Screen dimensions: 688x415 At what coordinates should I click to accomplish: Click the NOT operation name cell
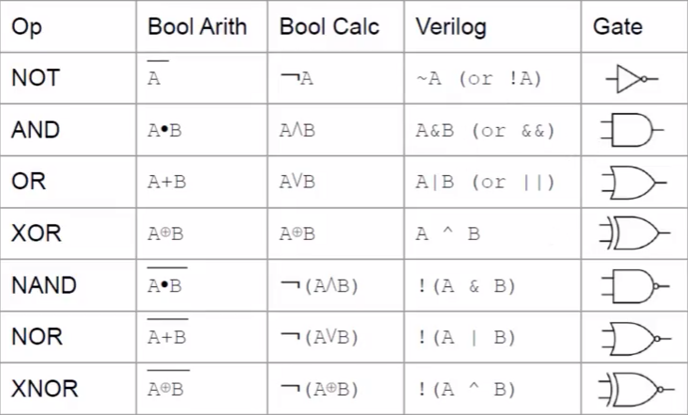click(36, 78)
